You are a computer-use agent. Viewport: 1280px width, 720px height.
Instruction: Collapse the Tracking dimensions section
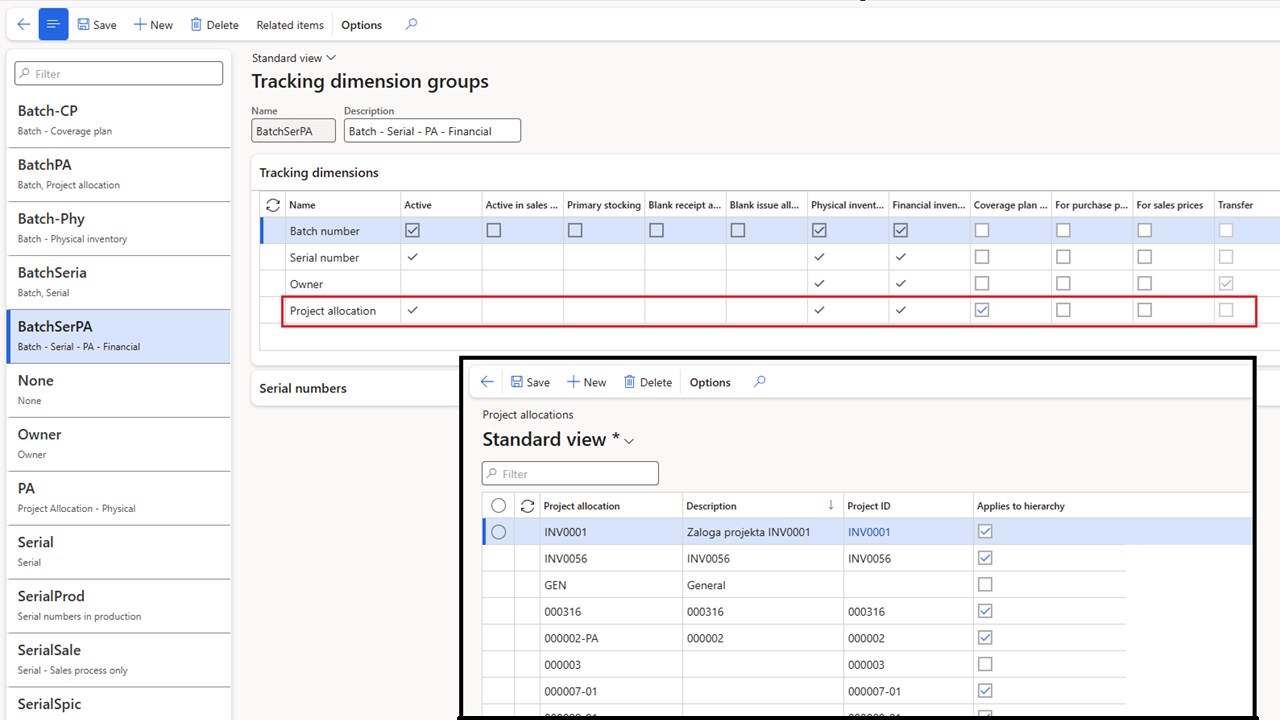click(x=319, y=172)
